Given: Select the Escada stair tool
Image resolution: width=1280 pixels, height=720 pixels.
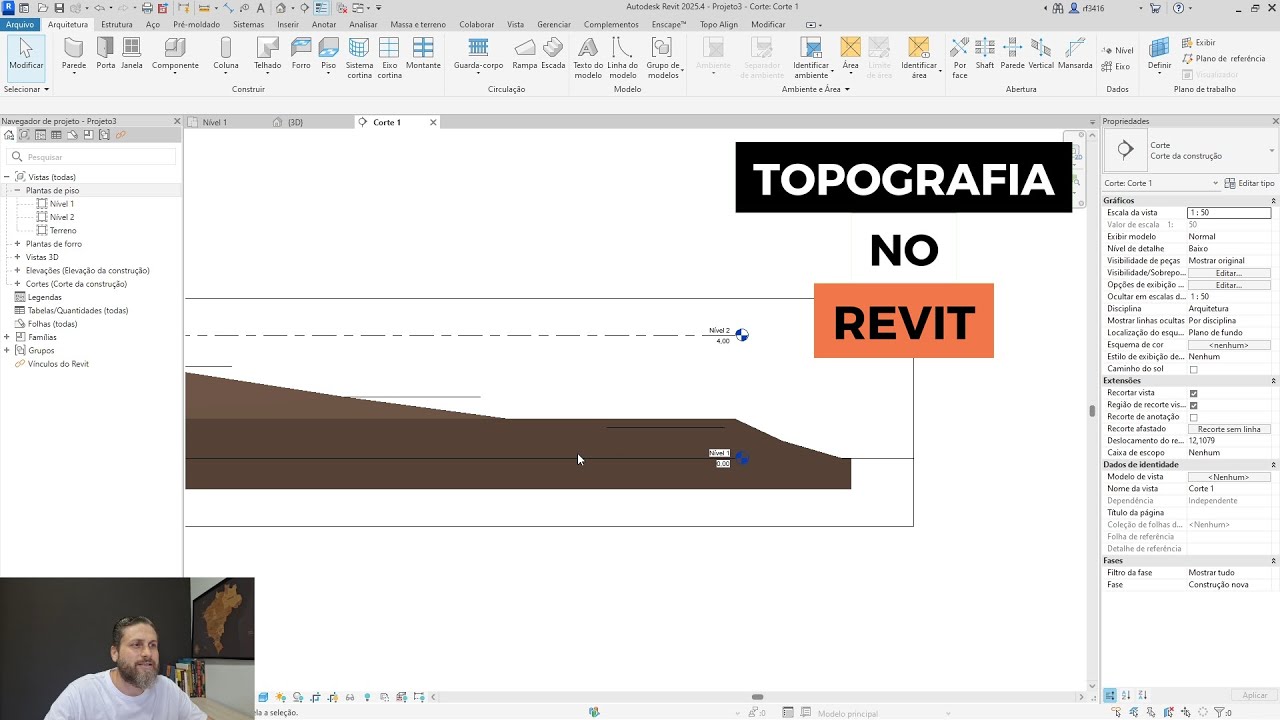Looking at the screenshot, I should pos(553,54).
